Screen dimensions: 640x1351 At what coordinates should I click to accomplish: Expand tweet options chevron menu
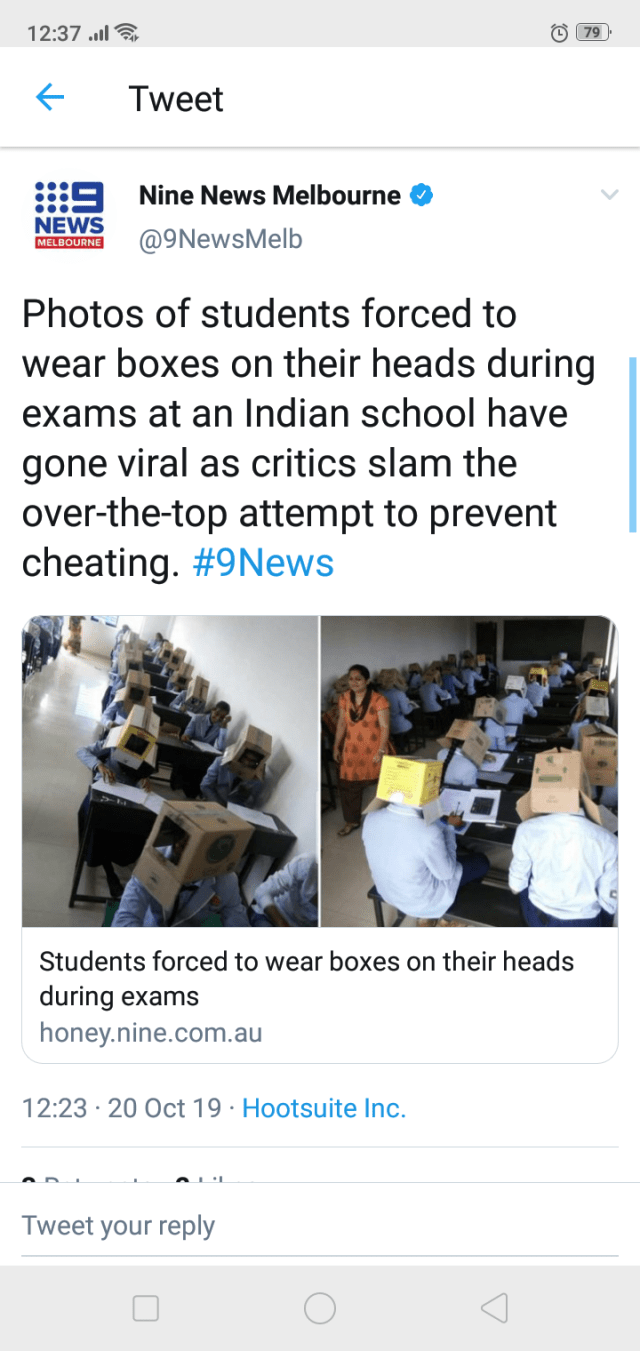click(x=609, y=195)
